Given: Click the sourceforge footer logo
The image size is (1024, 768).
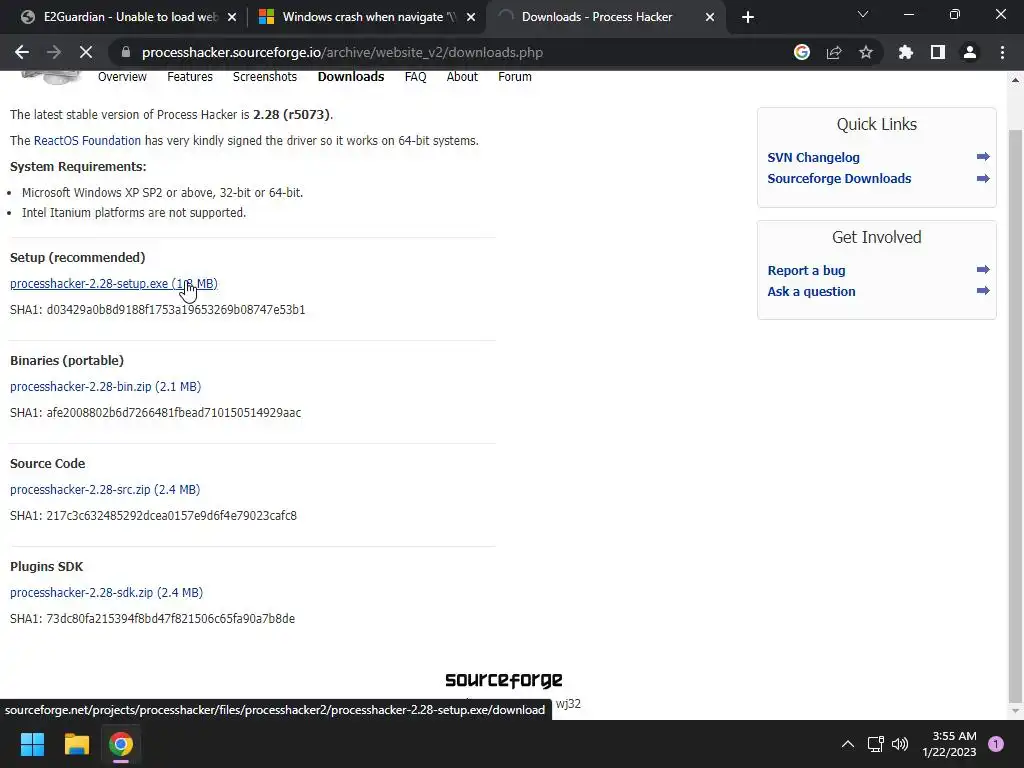Looking at the screenshot, I should tap(504, 680).
